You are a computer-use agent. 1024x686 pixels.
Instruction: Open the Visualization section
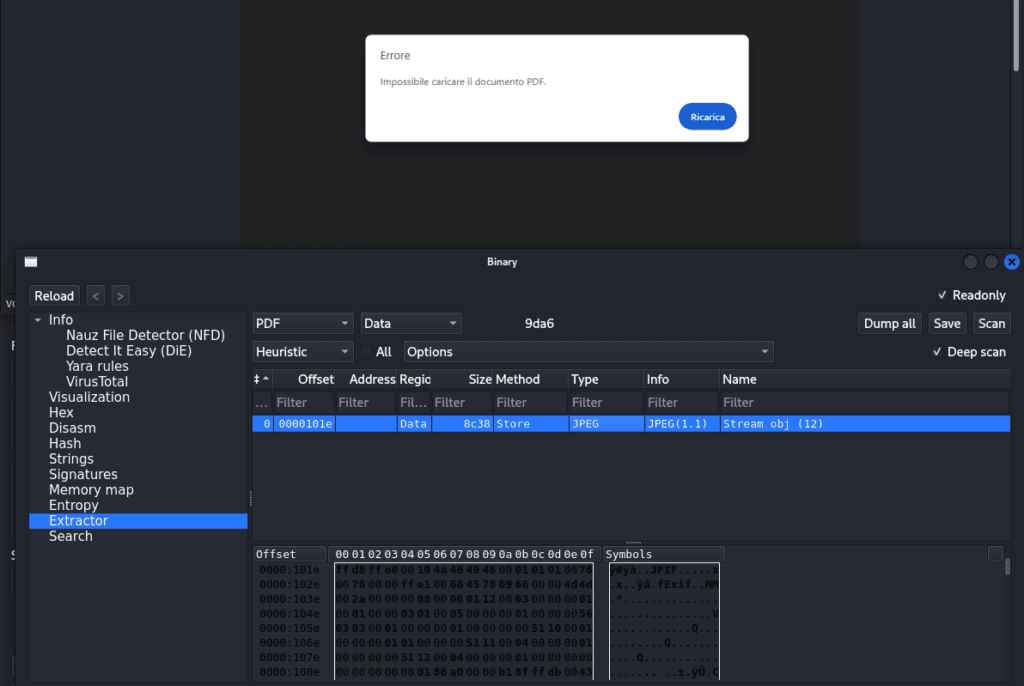89,397
